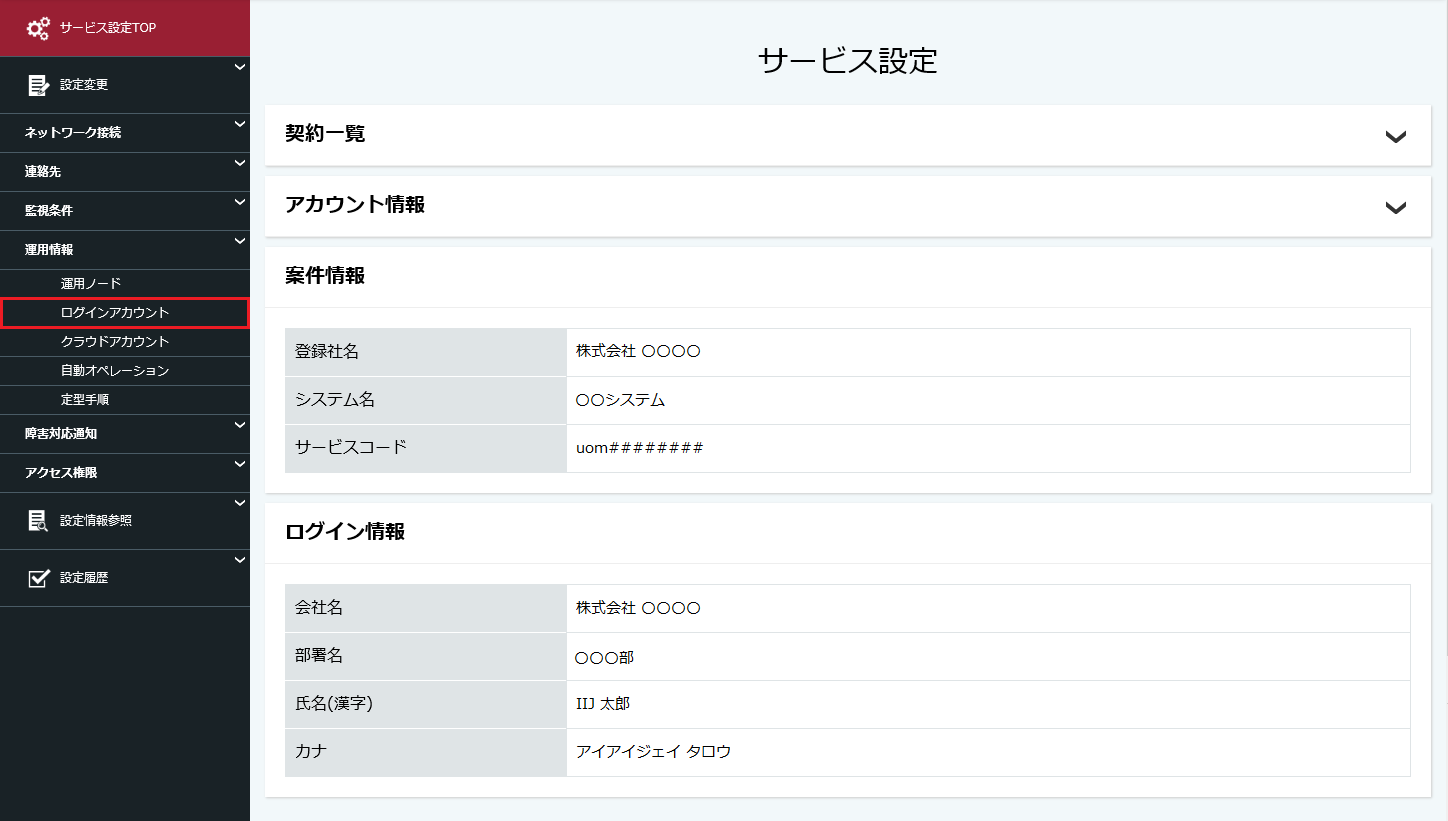
Task: Open 運用ノード submenu item
Action: 125,284
